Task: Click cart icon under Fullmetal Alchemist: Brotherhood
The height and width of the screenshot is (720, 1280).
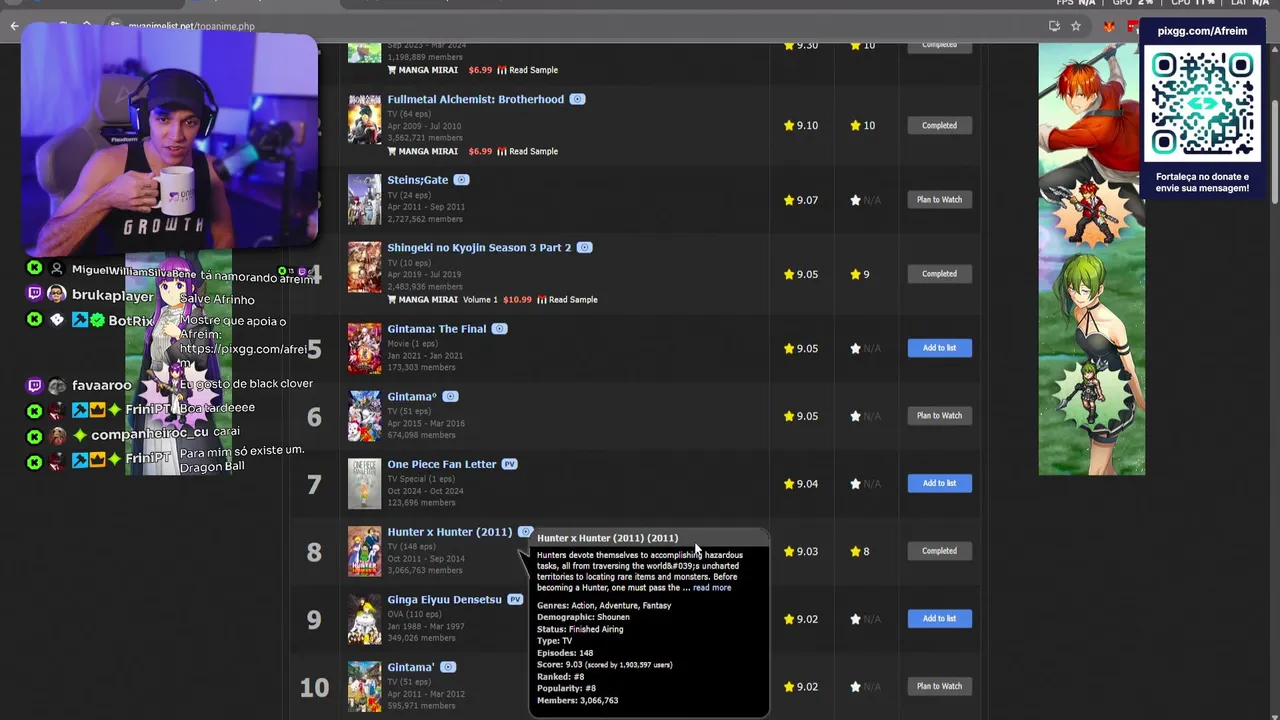Action: tap(392, 152)
